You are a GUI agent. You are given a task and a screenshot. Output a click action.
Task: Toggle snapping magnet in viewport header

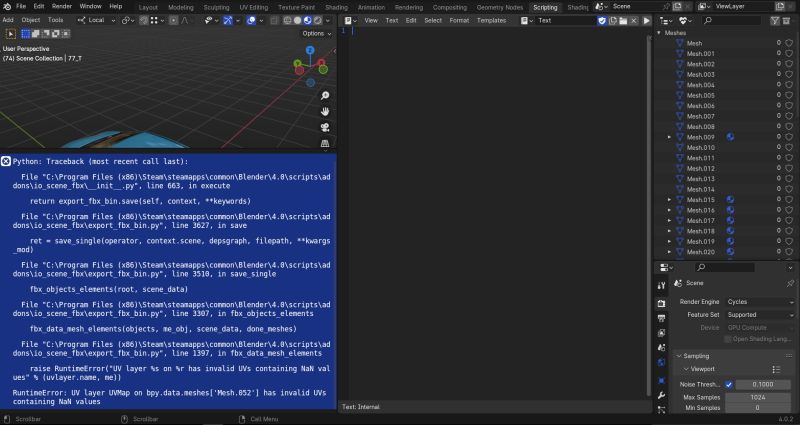click(x=144, y=21)
